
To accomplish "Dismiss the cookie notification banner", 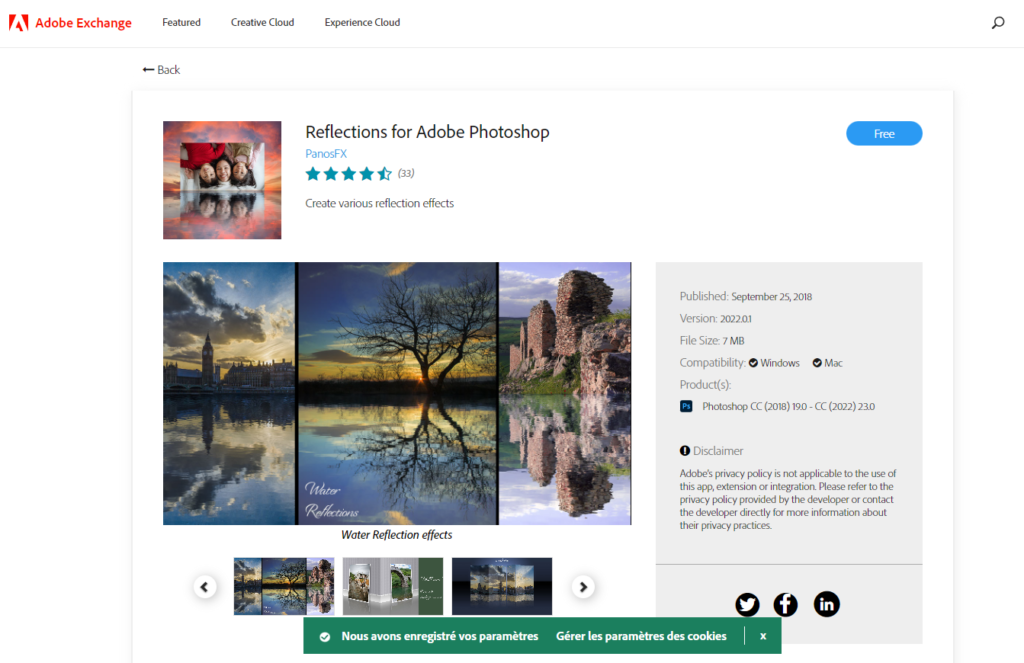I will [x=763, y=636].
